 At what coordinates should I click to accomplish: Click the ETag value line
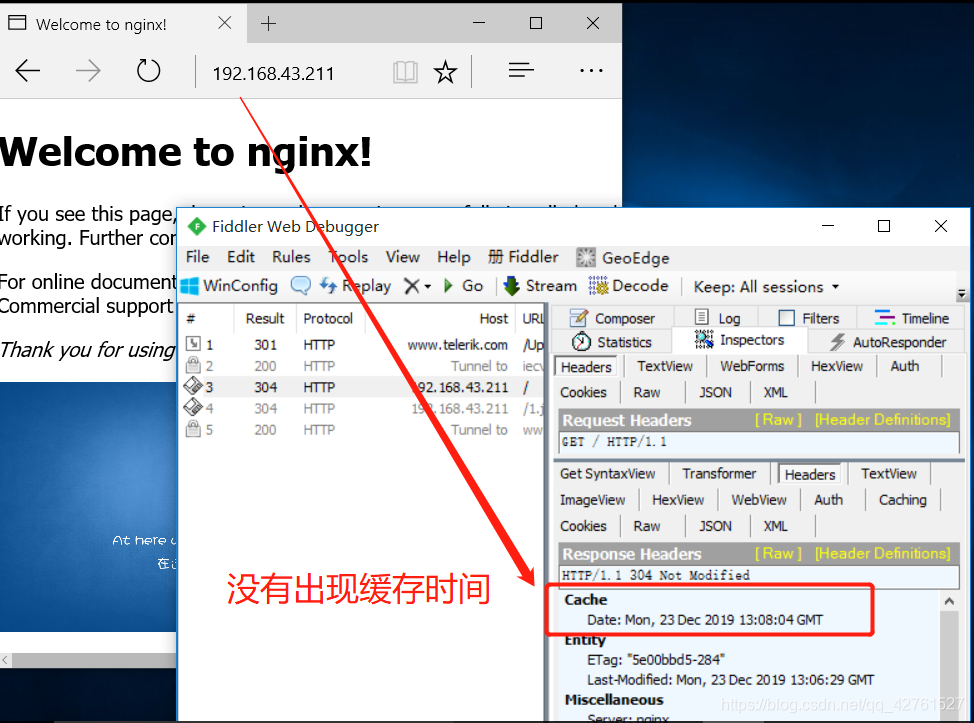(656, 660)
